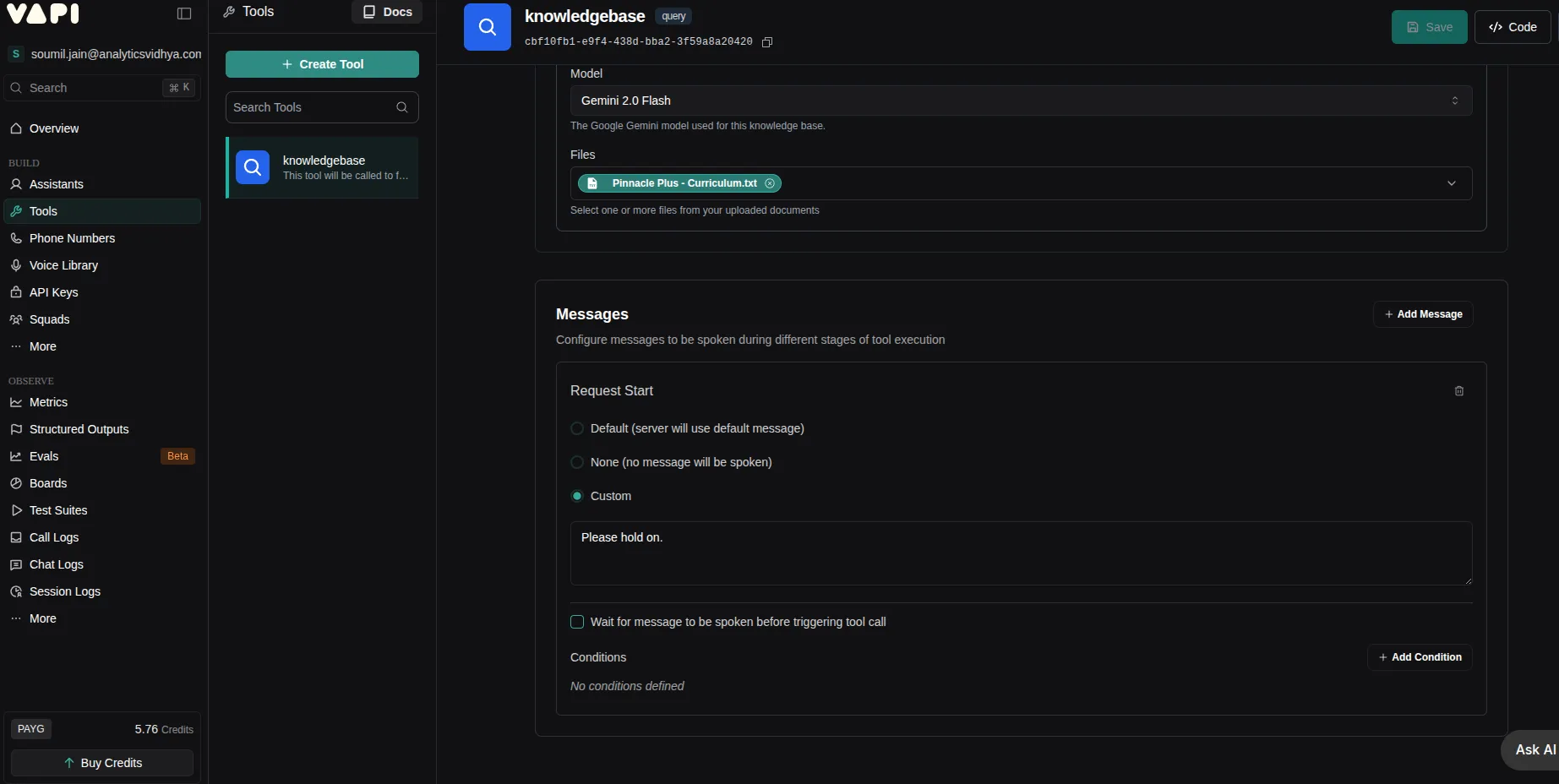Select the Default server message radio option

tap(577, 428)
